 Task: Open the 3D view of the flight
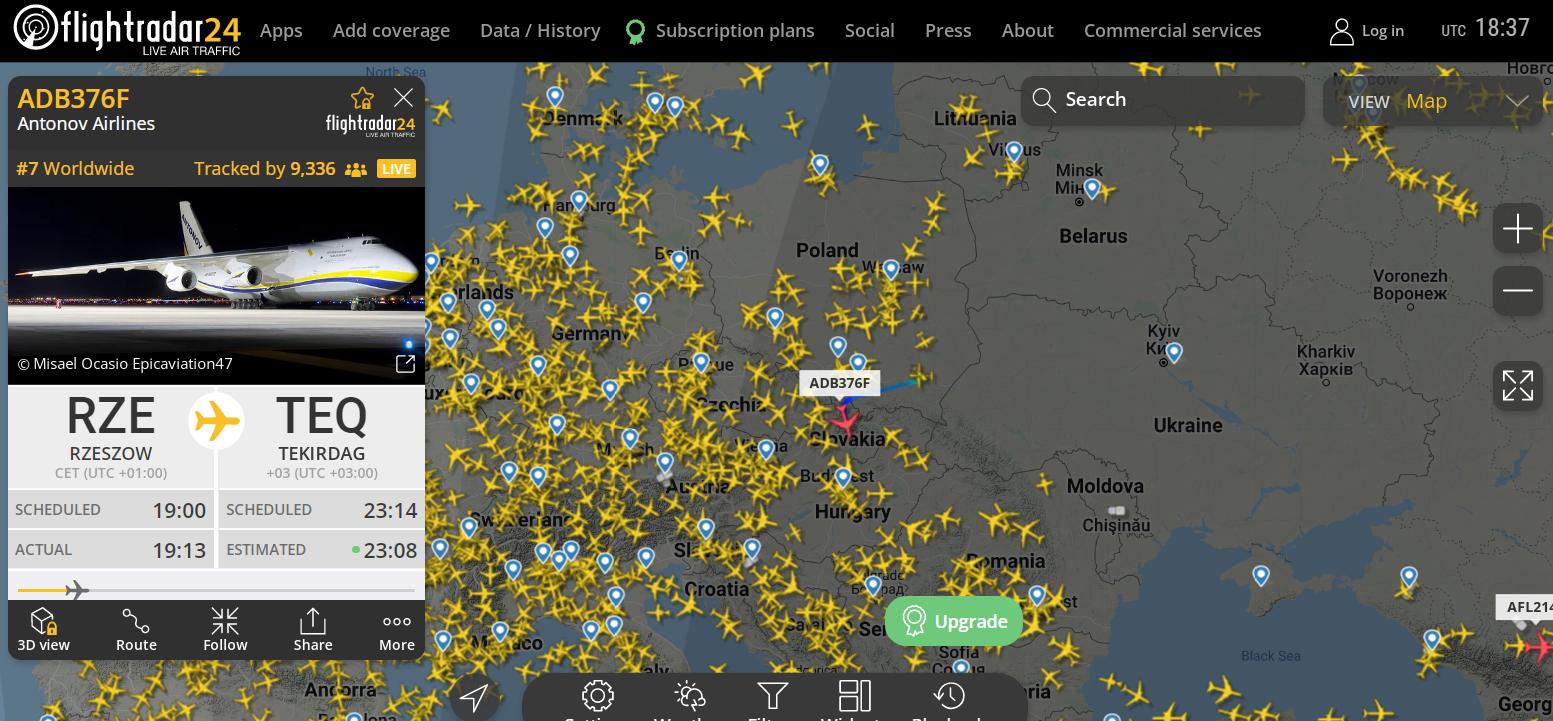44,630
